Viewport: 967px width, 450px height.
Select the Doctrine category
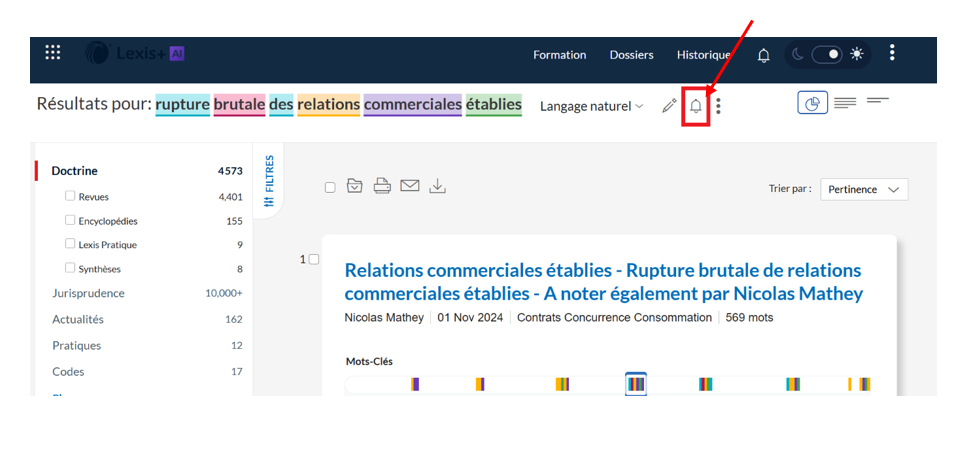[x=75, y=171]
